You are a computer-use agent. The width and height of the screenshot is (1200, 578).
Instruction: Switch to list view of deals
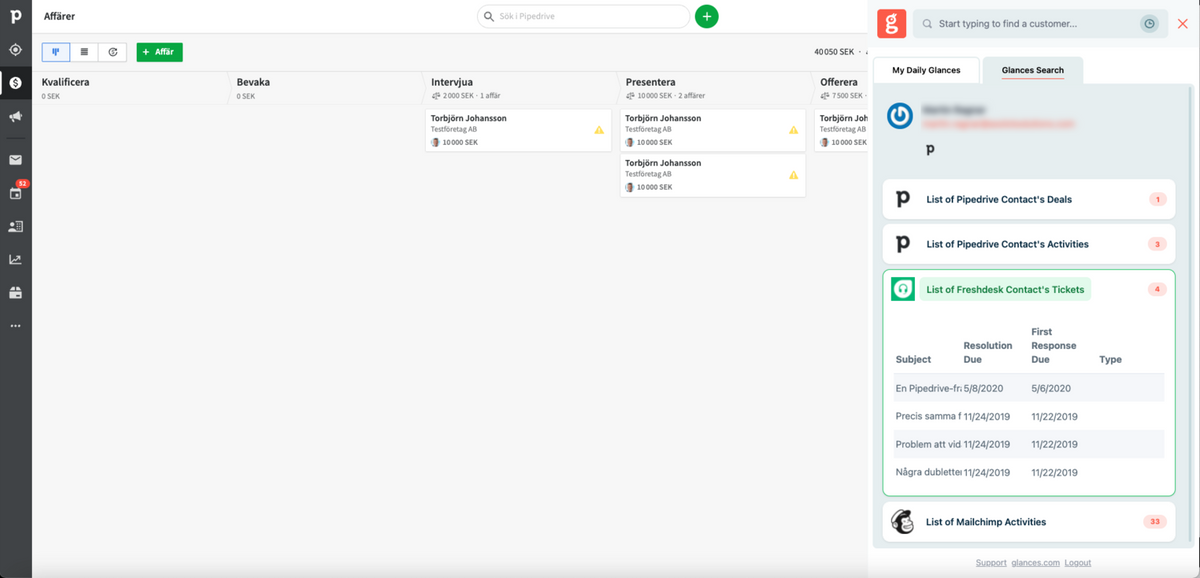(x=84, y=52)
